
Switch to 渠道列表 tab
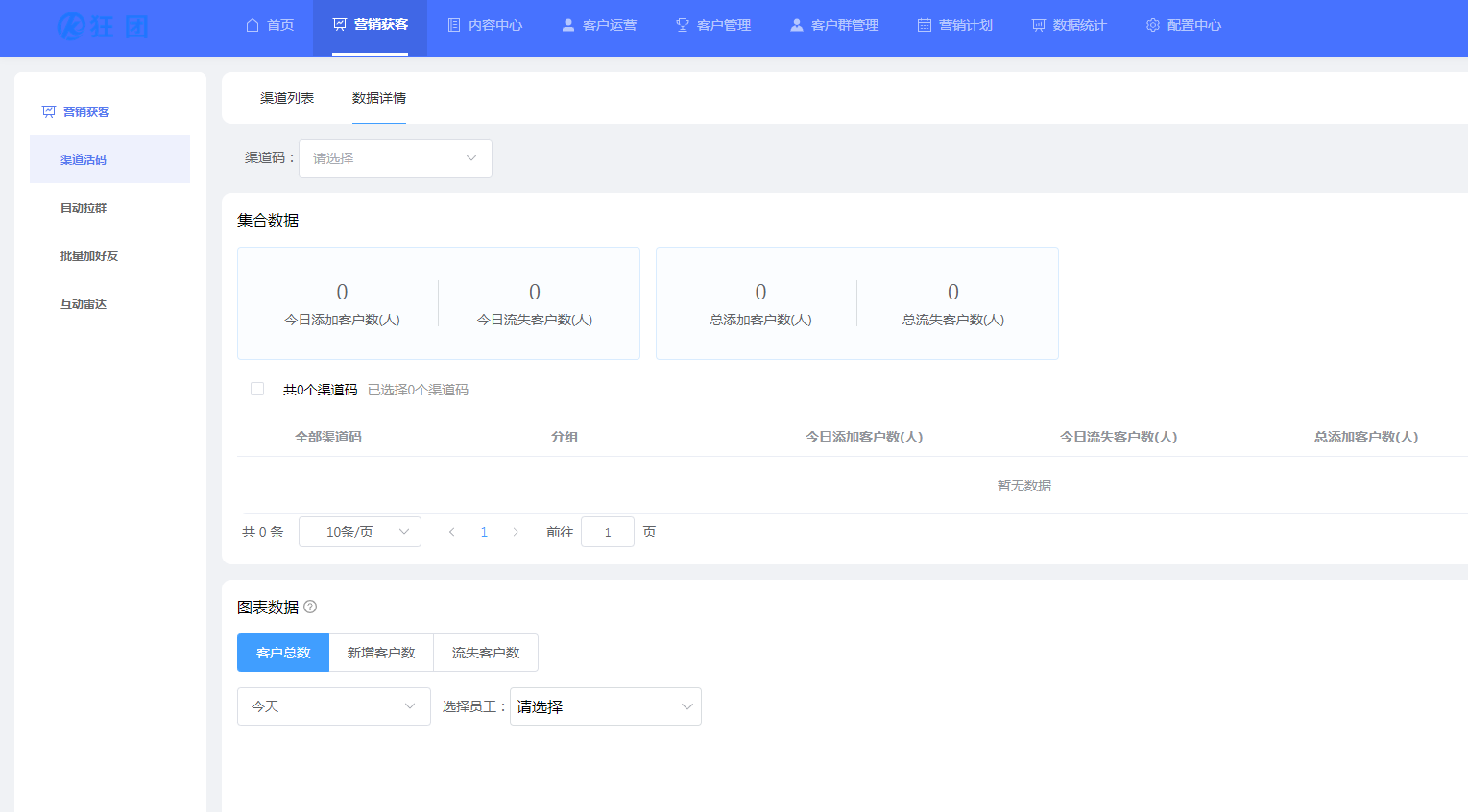pos(287,98)
